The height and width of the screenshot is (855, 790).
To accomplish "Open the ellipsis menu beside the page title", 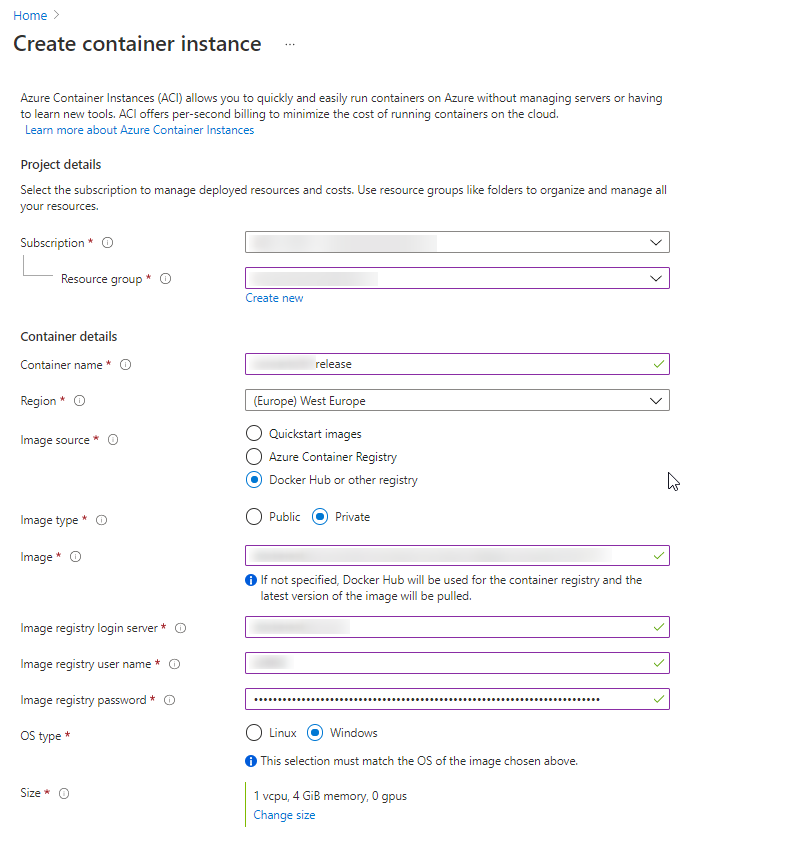I will (x=290, y=45).
